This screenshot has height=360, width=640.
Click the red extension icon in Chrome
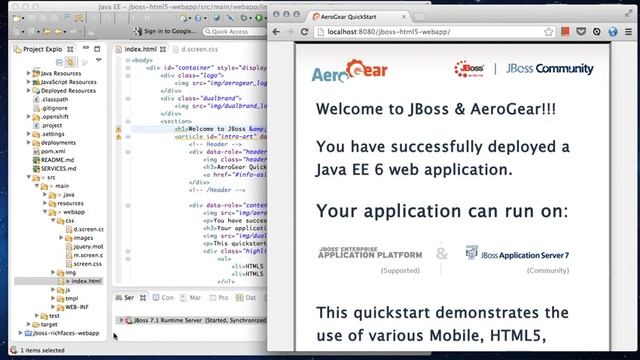[565, 31]
